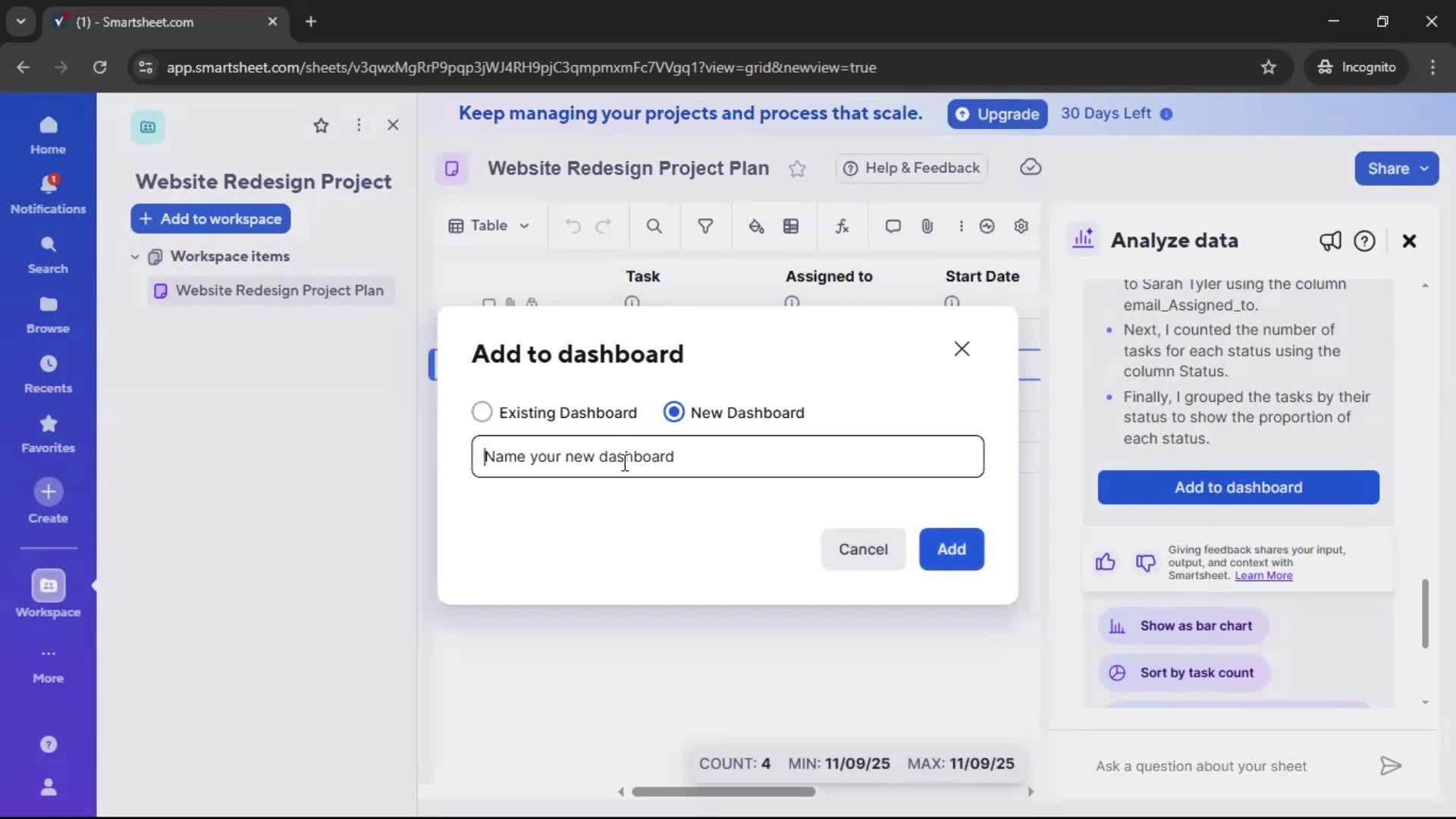Open sheet settings with the gear icon
Viewport: 1456px width, 819px height.
[x=1021, y=226]
